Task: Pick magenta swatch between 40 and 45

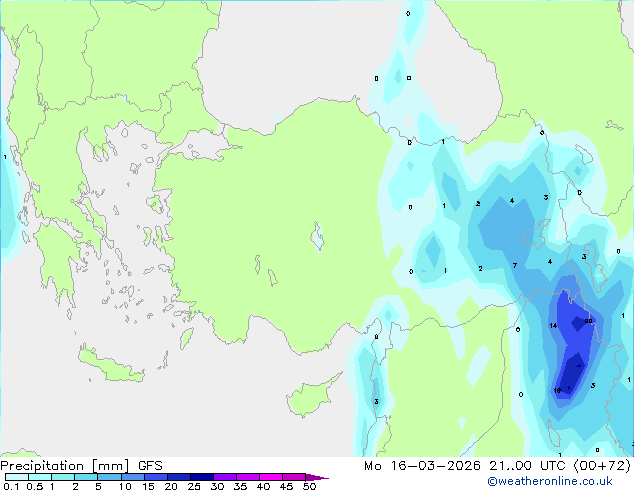Action: 271,477
